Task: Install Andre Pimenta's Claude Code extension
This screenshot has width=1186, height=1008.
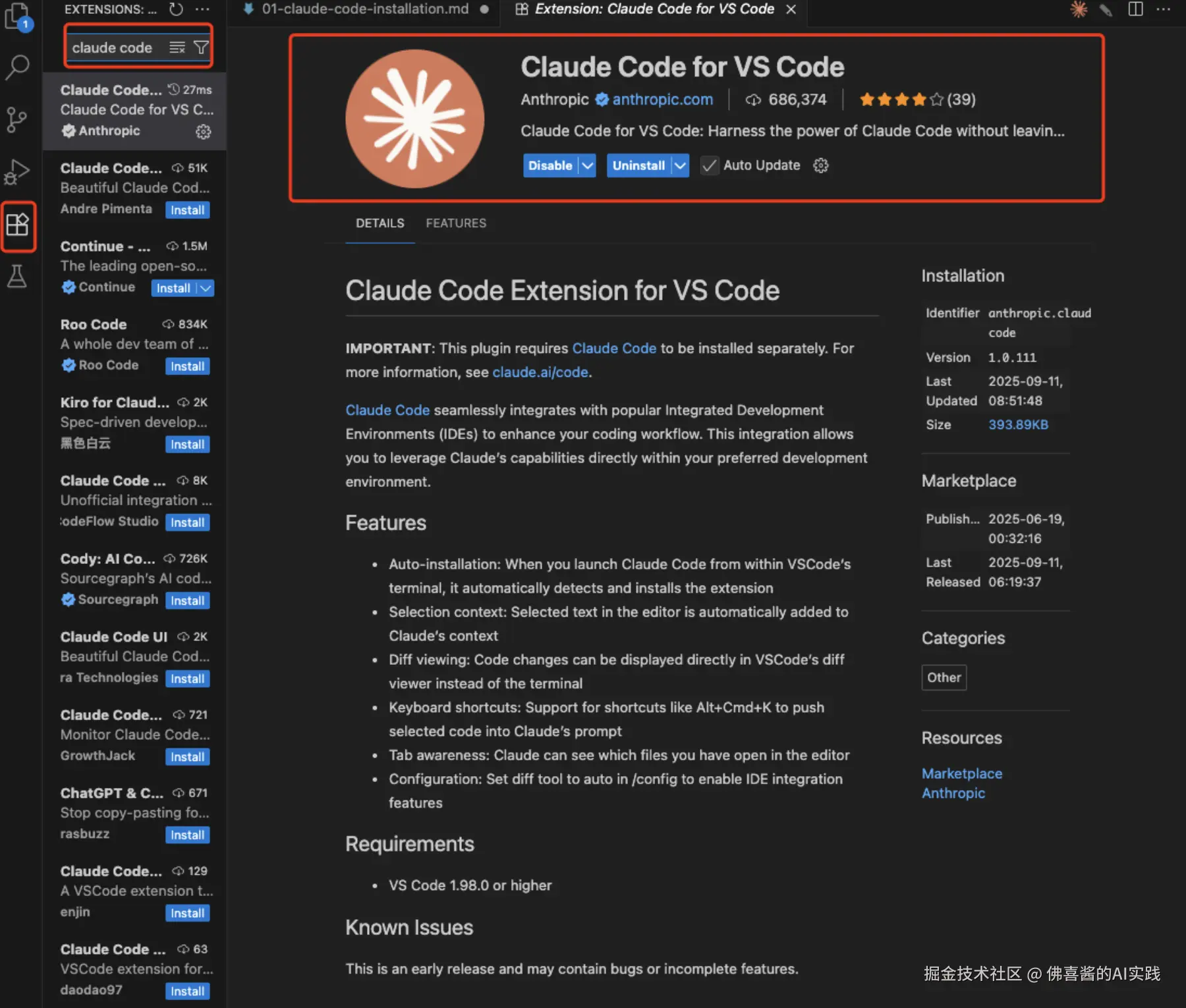Action: click(188, 210)
